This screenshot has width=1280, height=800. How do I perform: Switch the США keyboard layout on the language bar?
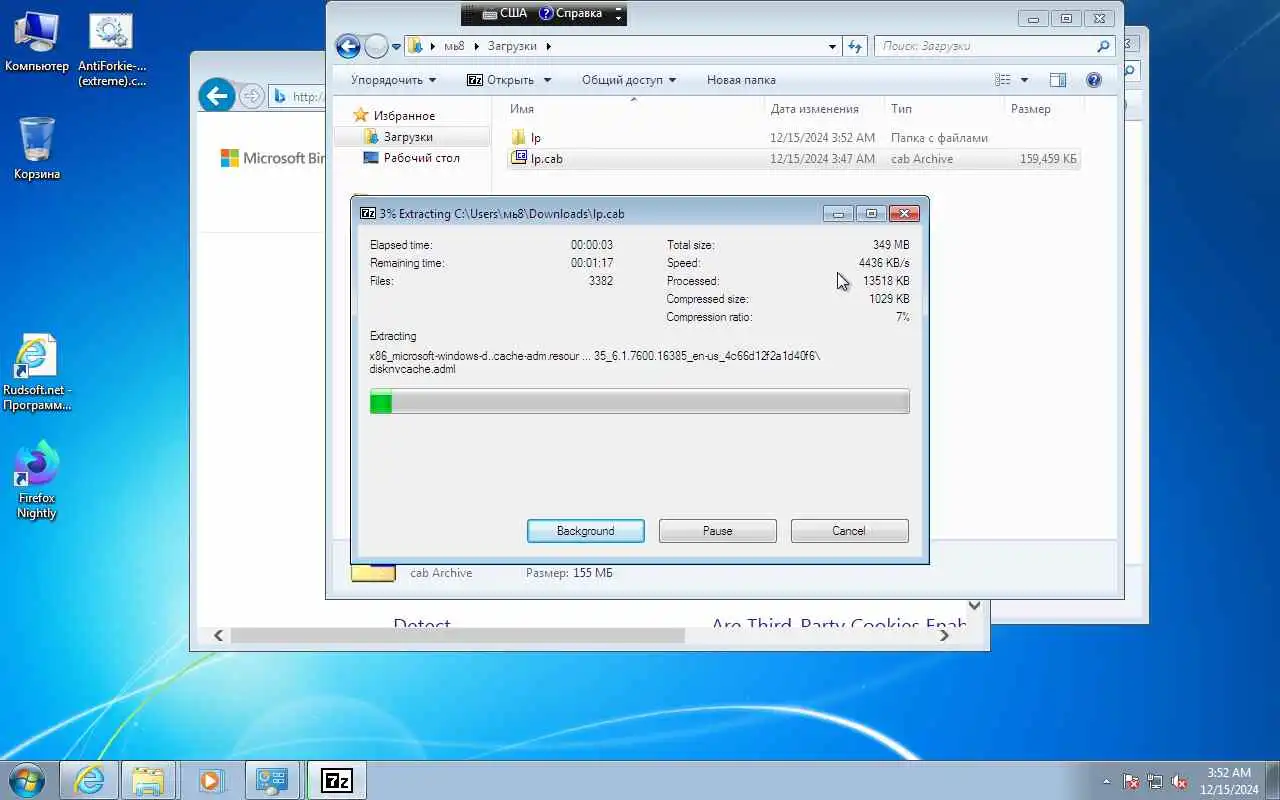tap(505, 13)
